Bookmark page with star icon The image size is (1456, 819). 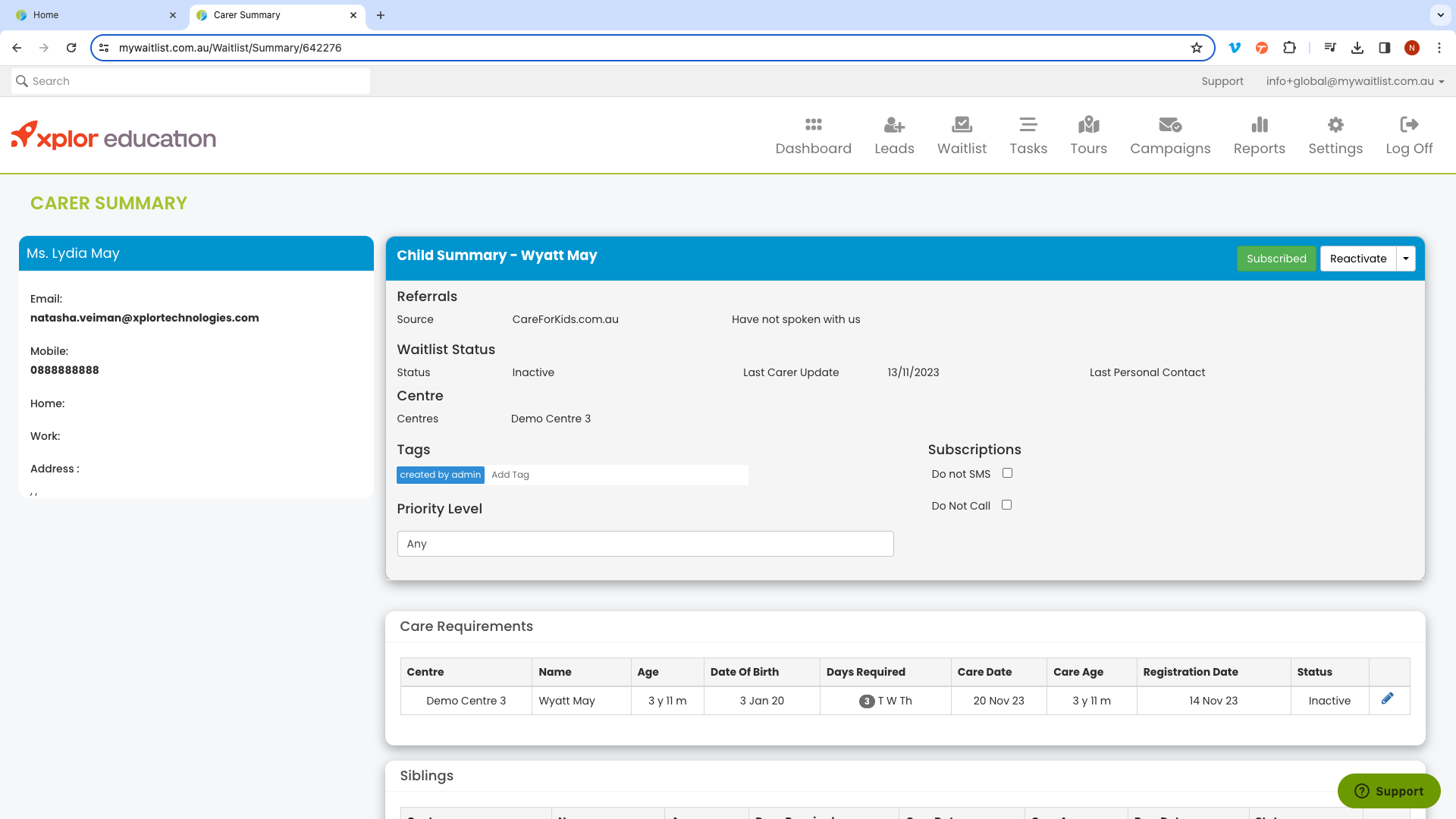coord(1197,48)
